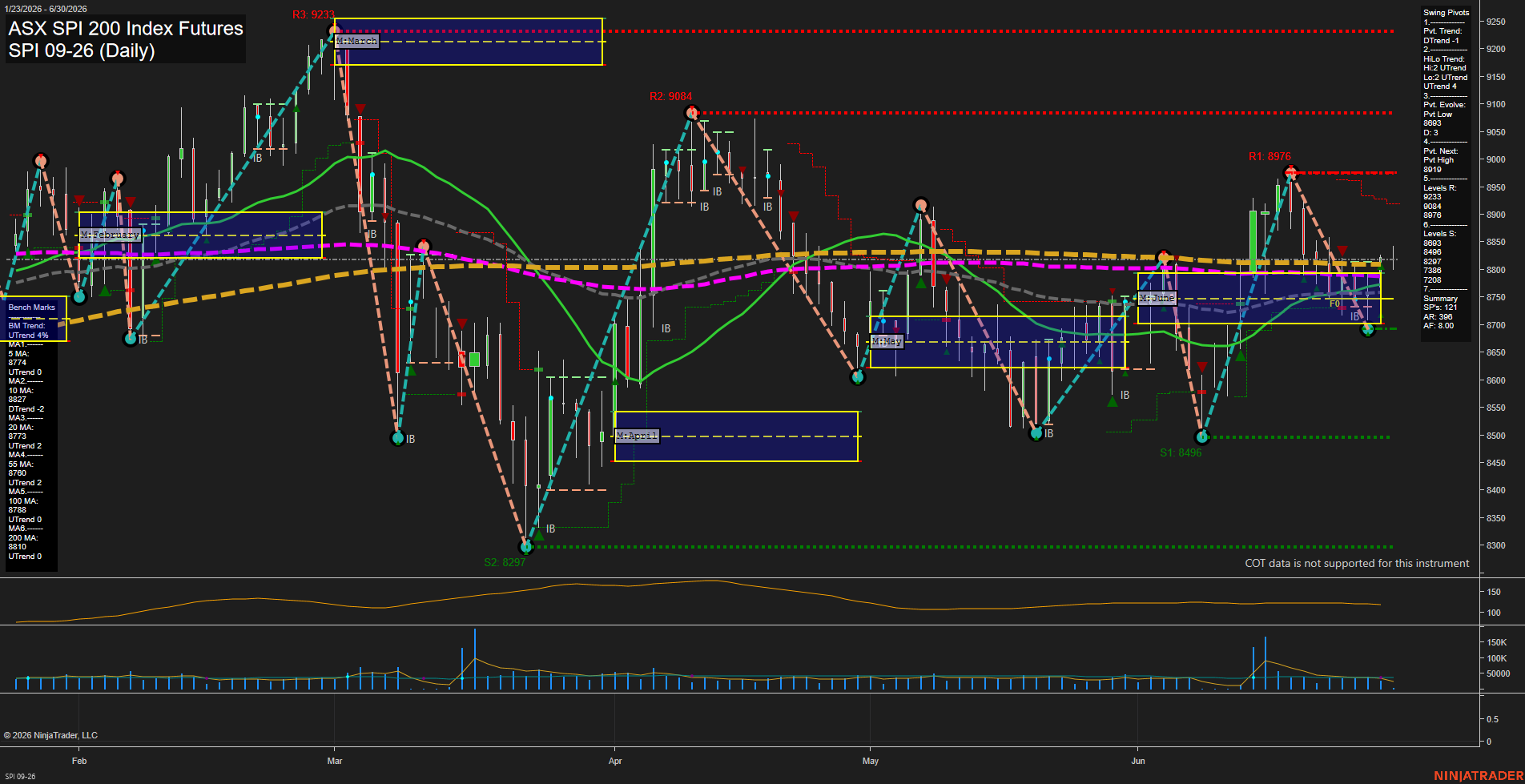Click the M:February monthly range label
The height and width of the screenshot is (784, 1525).
pyautogui.click(x=110, y=235)
